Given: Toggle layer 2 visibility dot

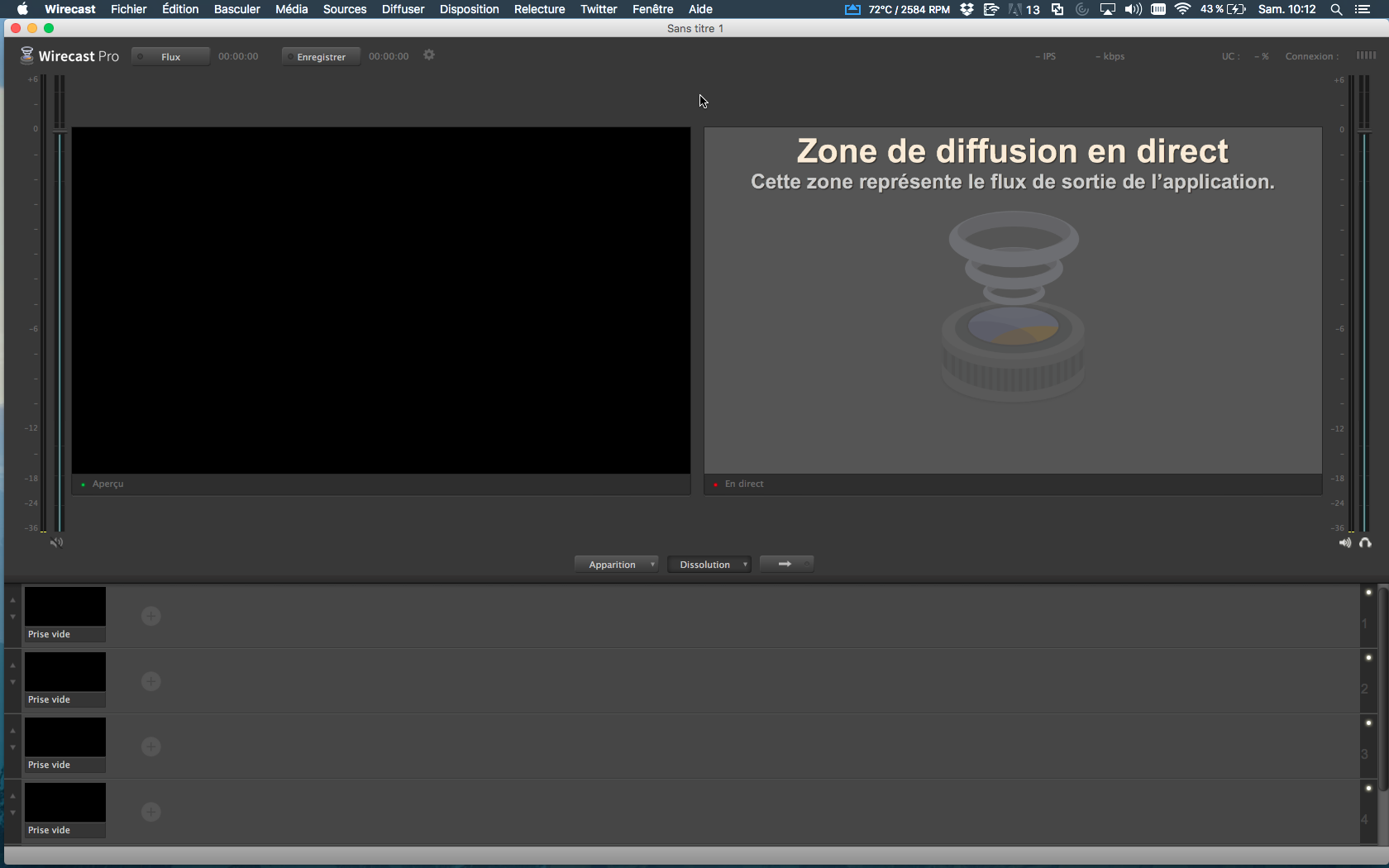Looking at the screenshot, I should click(x=1368, y=658).
